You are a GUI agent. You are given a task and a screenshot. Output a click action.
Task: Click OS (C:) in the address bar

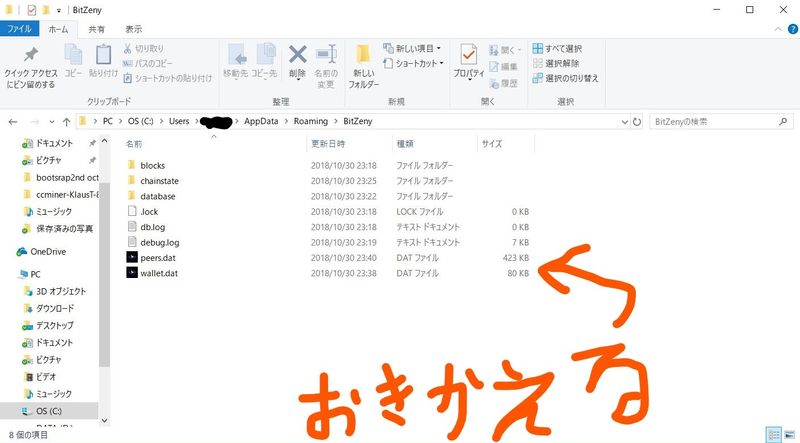click(140, 121)
